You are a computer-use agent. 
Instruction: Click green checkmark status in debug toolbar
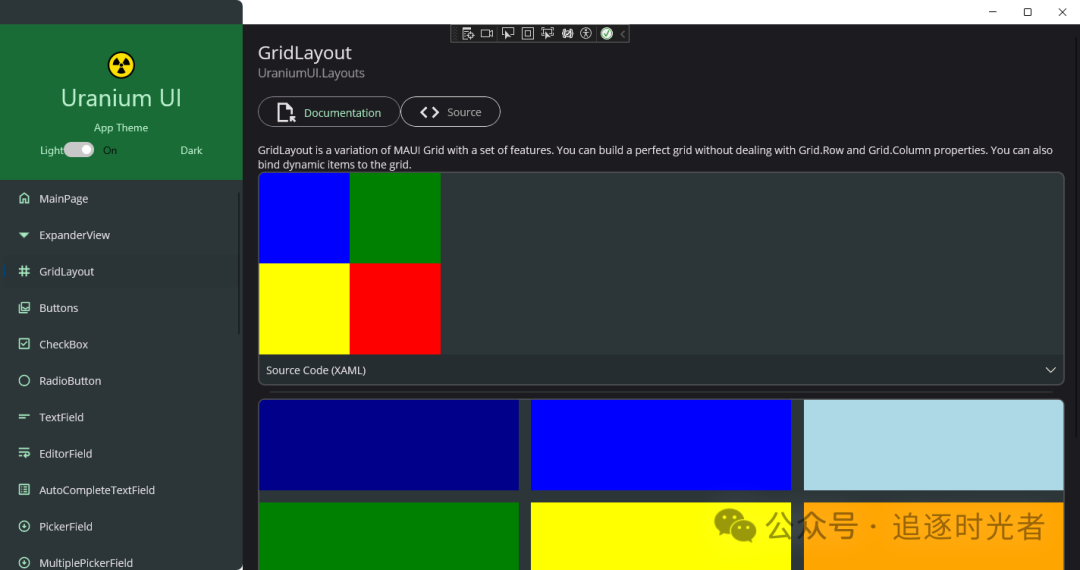pyautogui.click(x=607, y=34)
